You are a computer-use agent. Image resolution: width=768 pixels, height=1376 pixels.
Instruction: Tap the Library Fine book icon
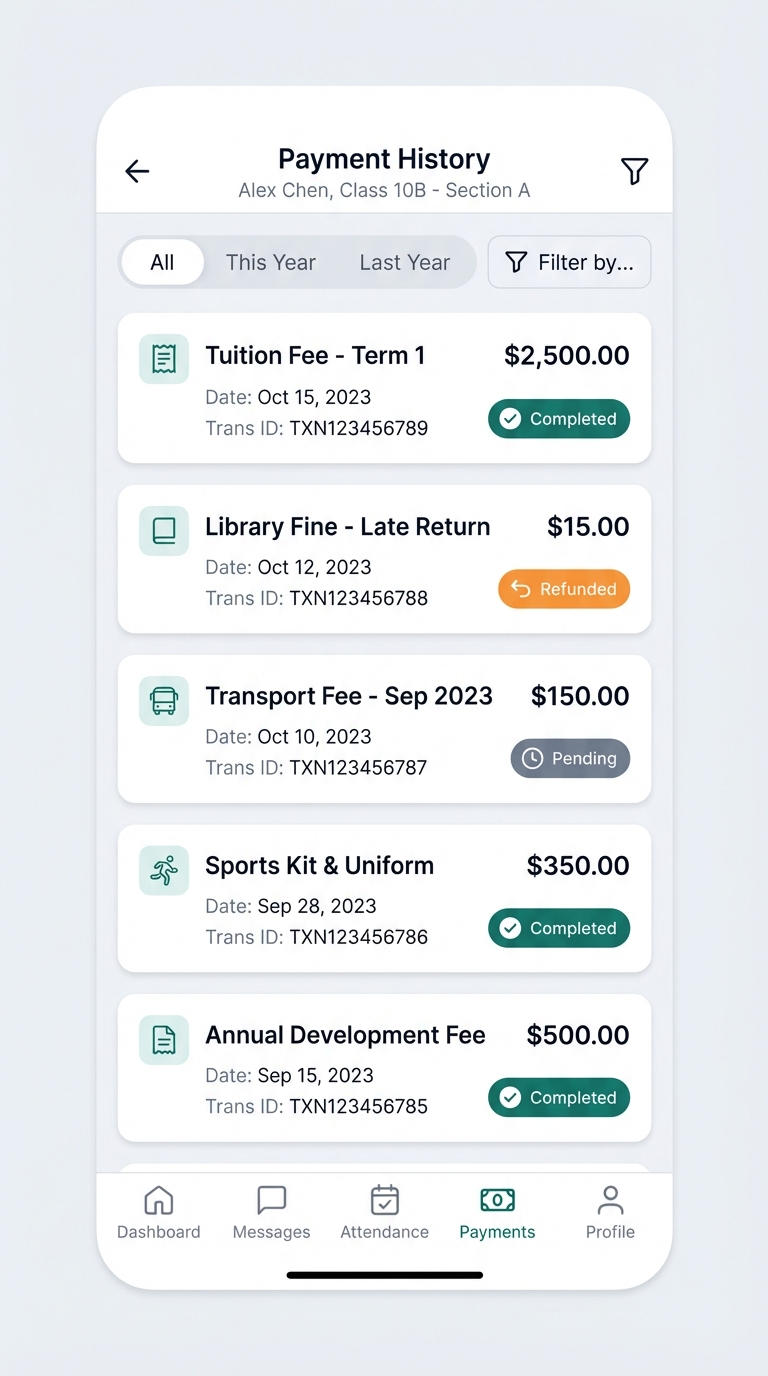[164, 530]
